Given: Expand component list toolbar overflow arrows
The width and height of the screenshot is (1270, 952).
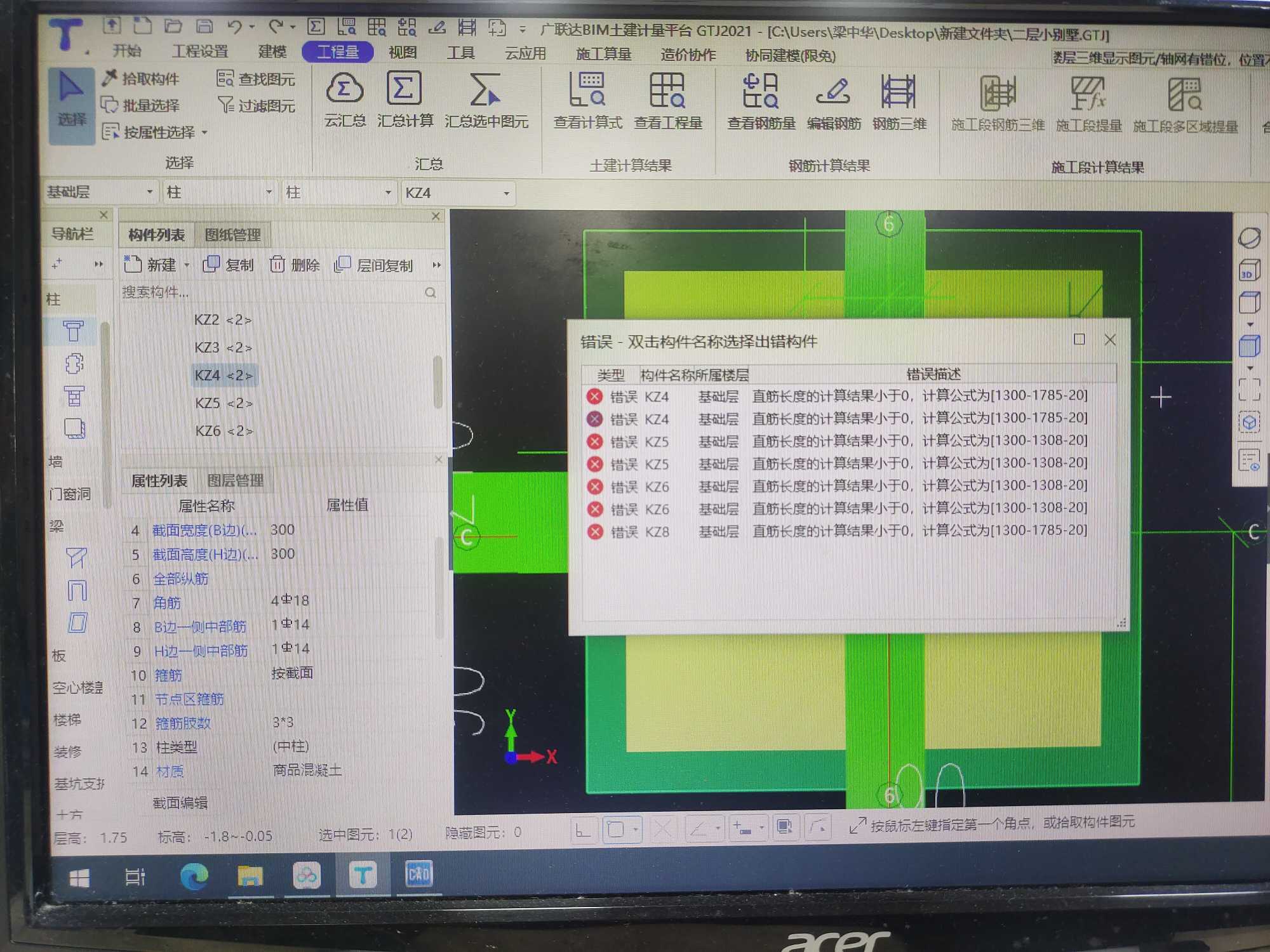Looking at the screenshot, I should tap(437, 265).
